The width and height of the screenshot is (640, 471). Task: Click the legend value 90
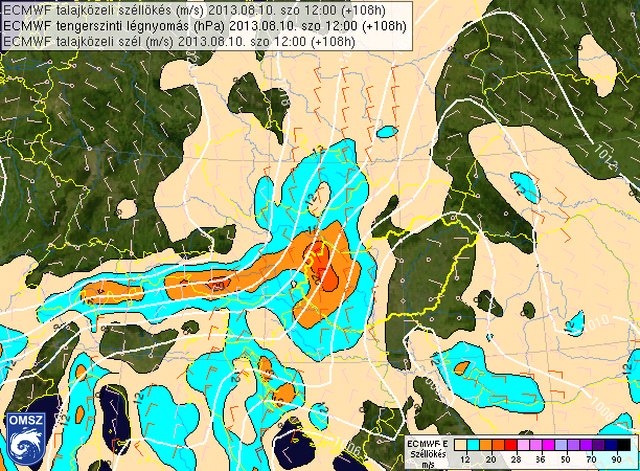(x=617, y=460)
